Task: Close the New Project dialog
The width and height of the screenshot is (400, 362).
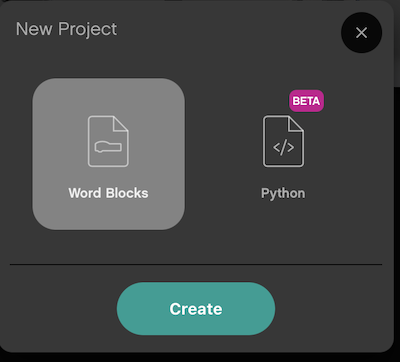Action: 361,33
